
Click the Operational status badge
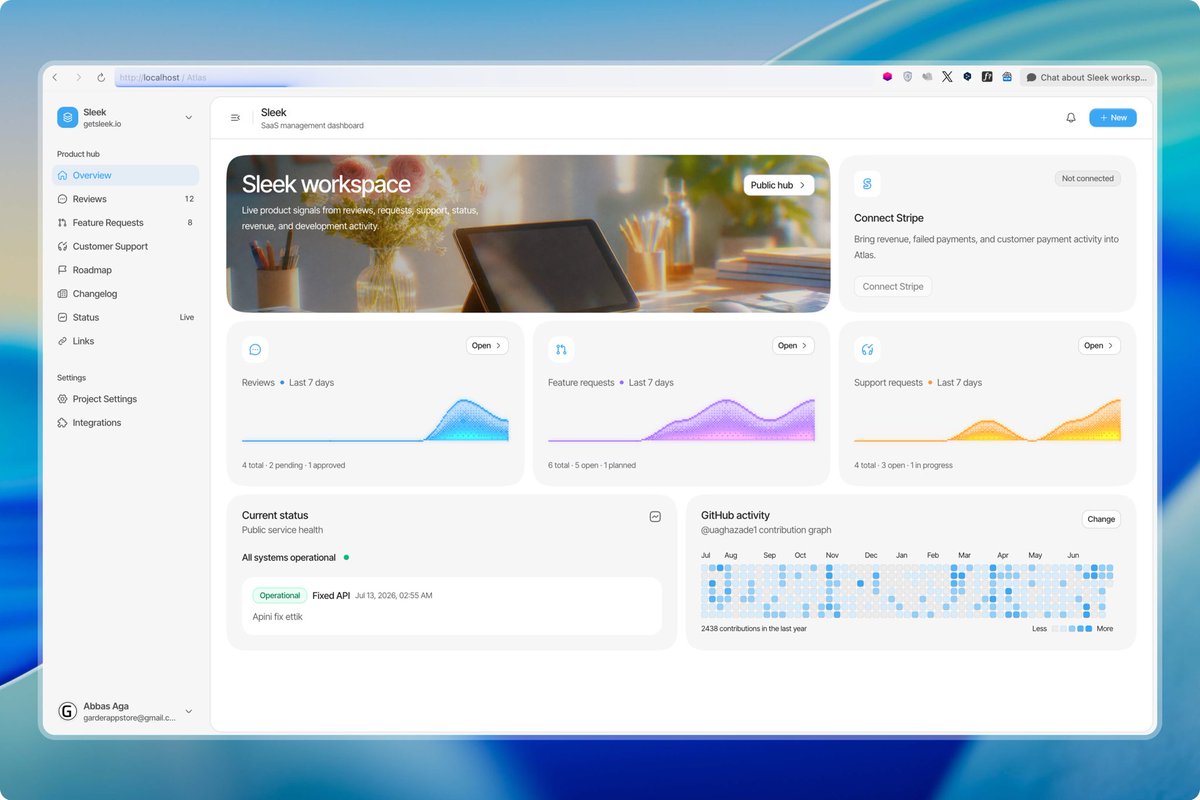(280, 595)
